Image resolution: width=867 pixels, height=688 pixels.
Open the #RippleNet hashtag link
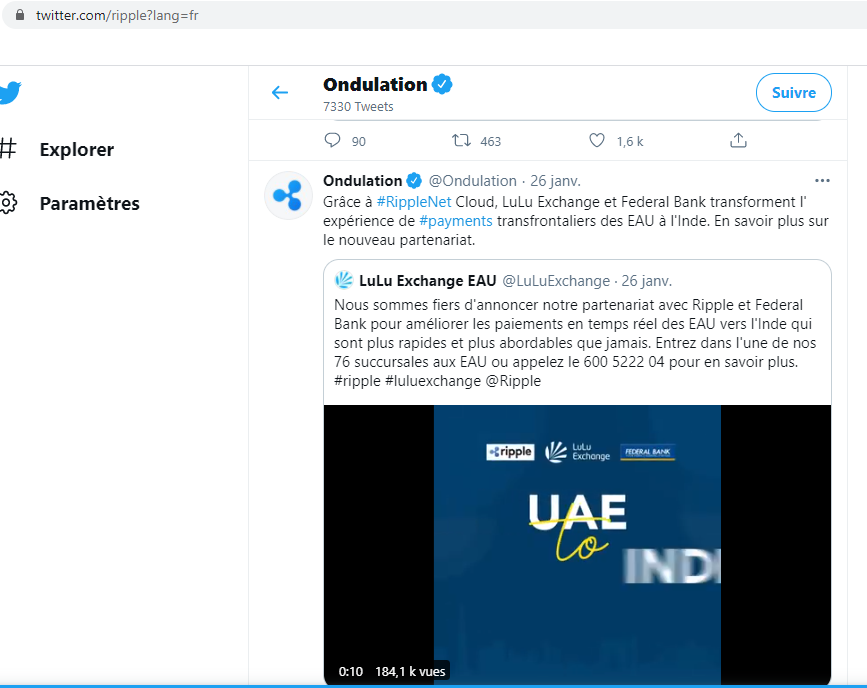point(414,202)
